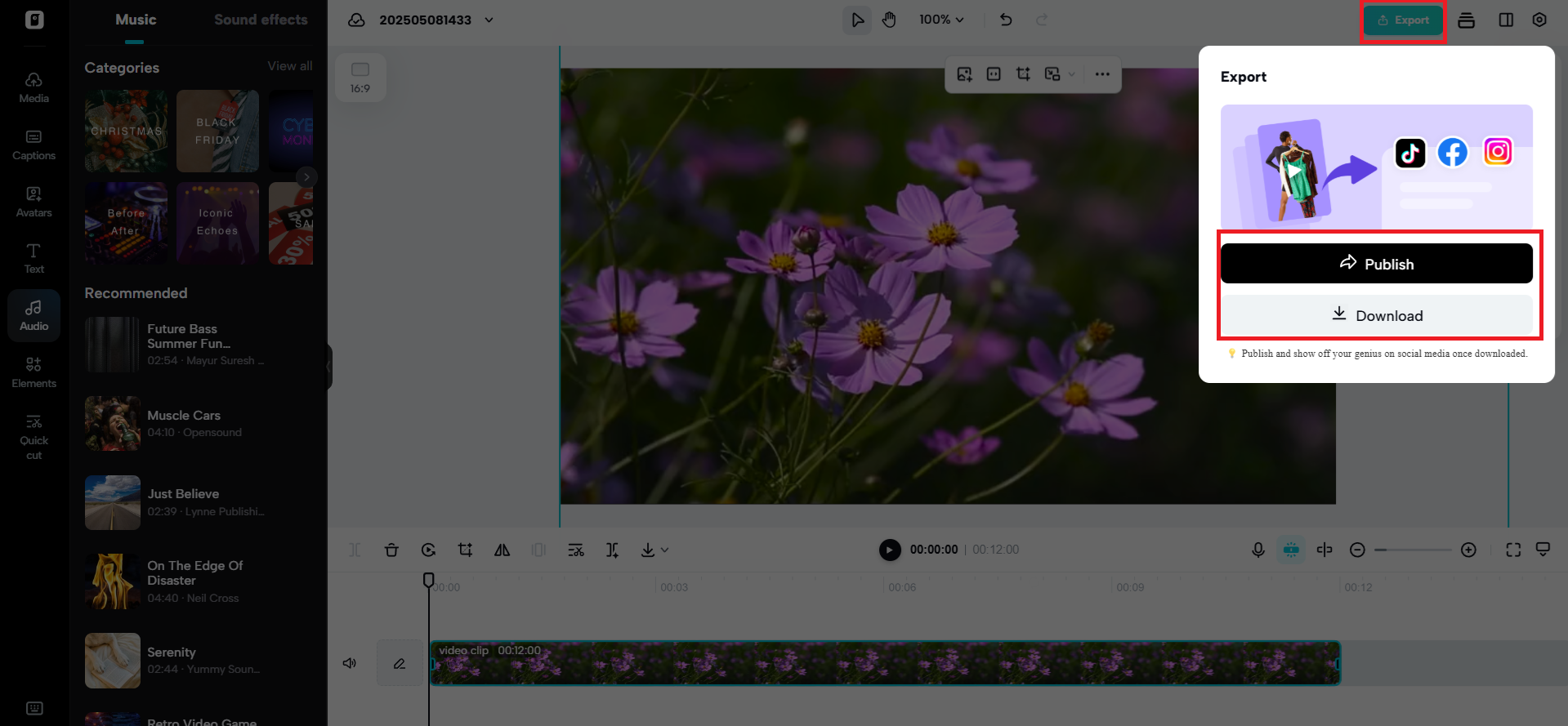Open the comments speech bubble icon in timeline toolbar

click(x=1543, y=550)
